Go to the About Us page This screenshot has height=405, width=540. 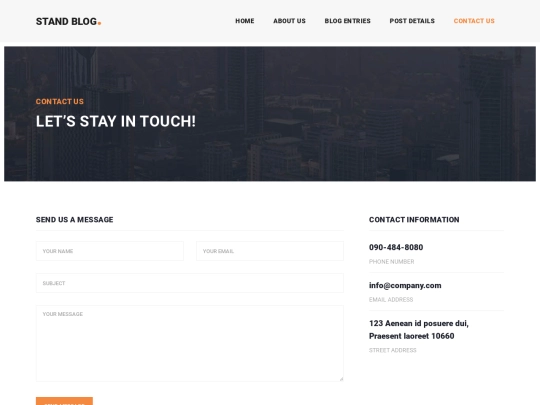point(289,21)
